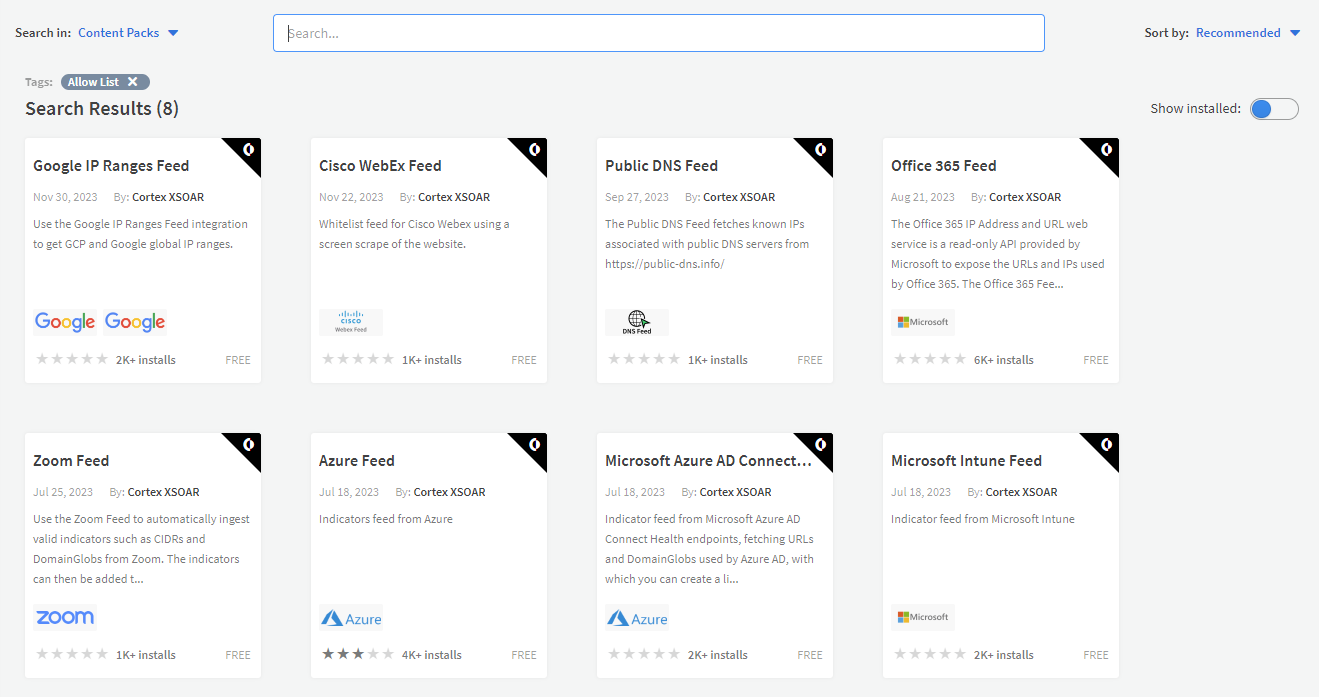Click the Search Results (8) heading
This screenshot has height=697, width=1319.
tap(102, 108)
